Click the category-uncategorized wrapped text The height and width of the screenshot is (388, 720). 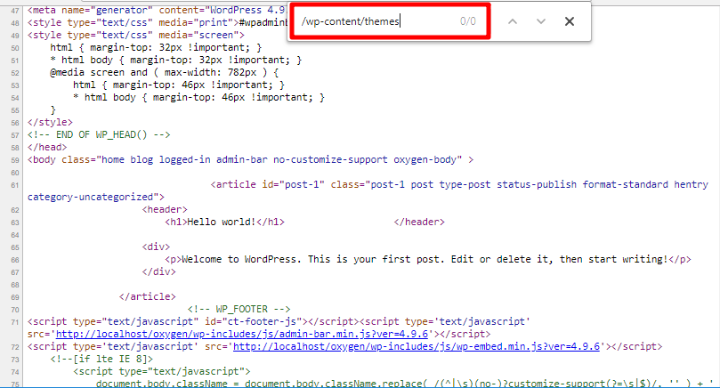coord(96,197)
